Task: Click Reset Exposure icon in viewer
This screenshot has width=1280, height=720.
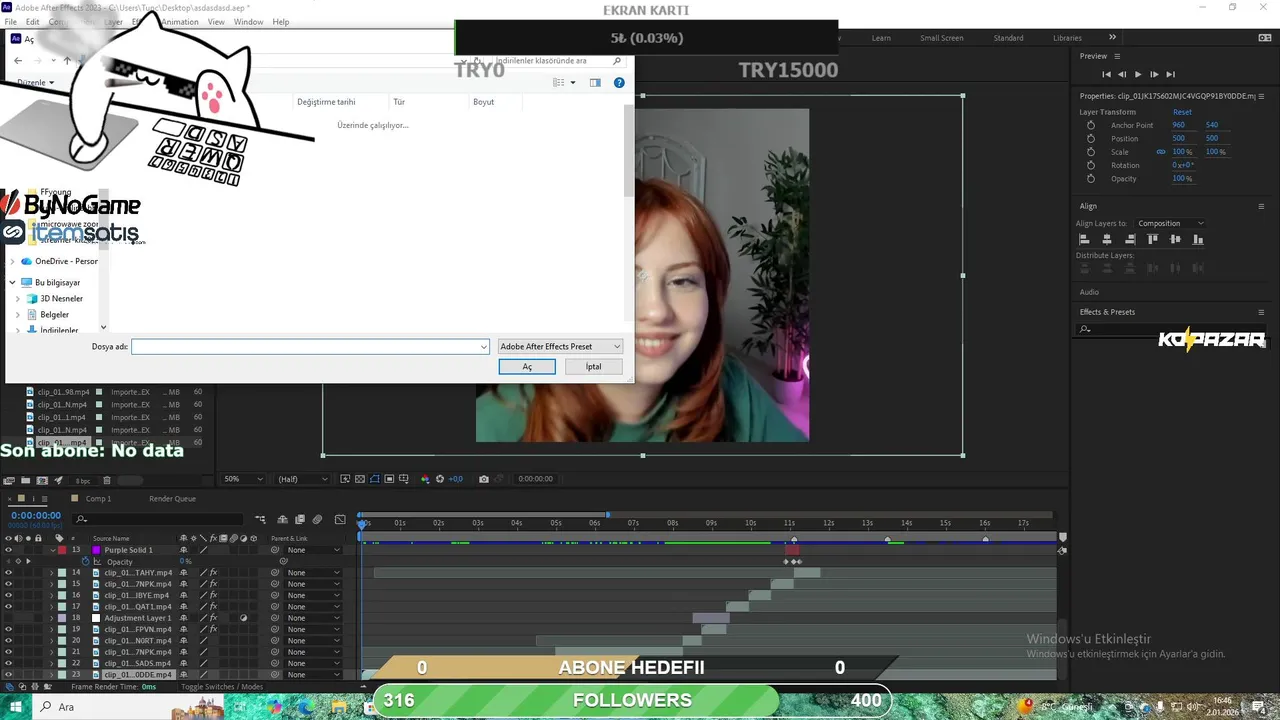Action: click(439, 479)
